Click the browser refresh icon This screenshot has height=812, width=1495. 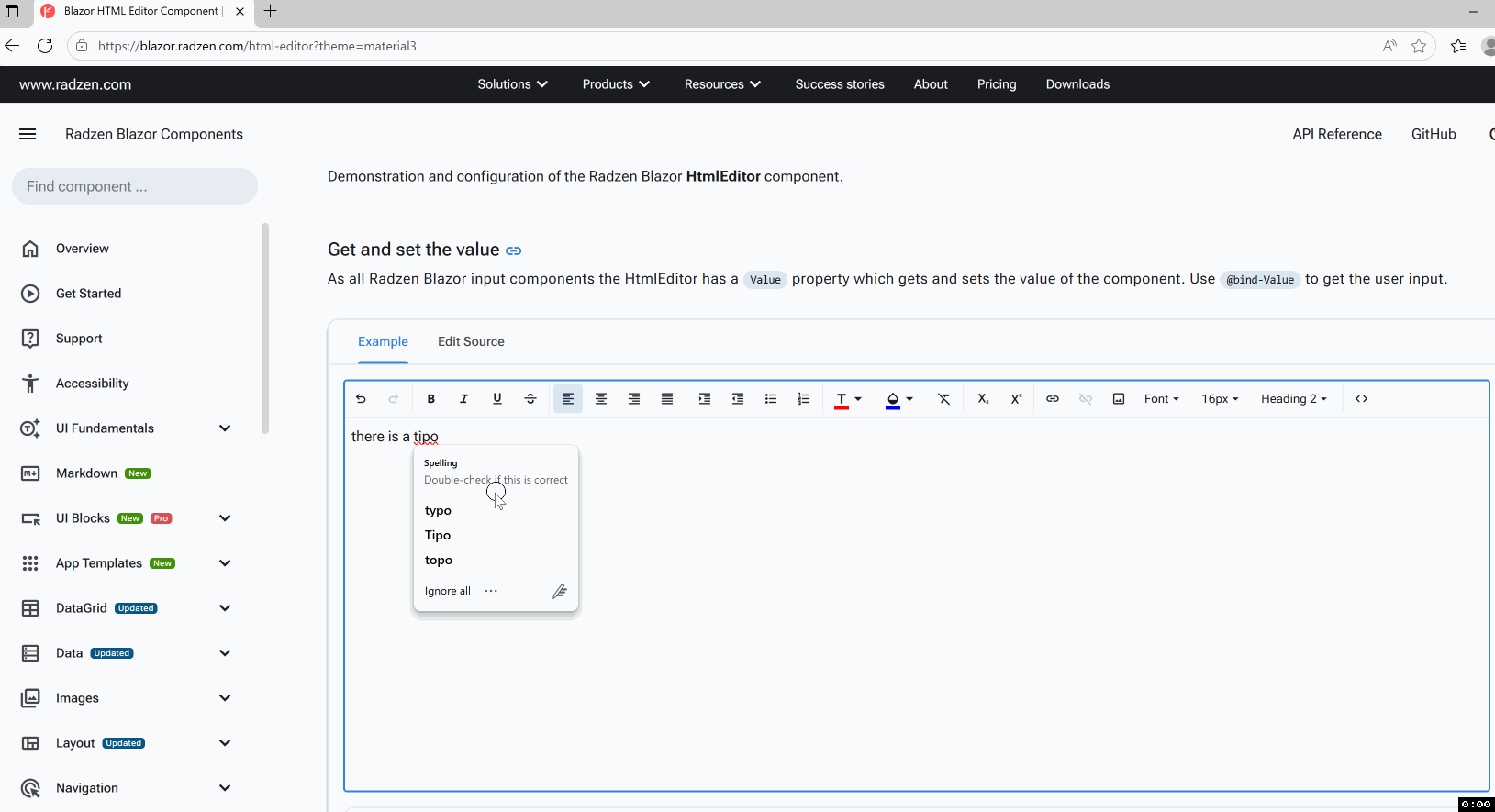pyautogui.click(x=45, y=46)
